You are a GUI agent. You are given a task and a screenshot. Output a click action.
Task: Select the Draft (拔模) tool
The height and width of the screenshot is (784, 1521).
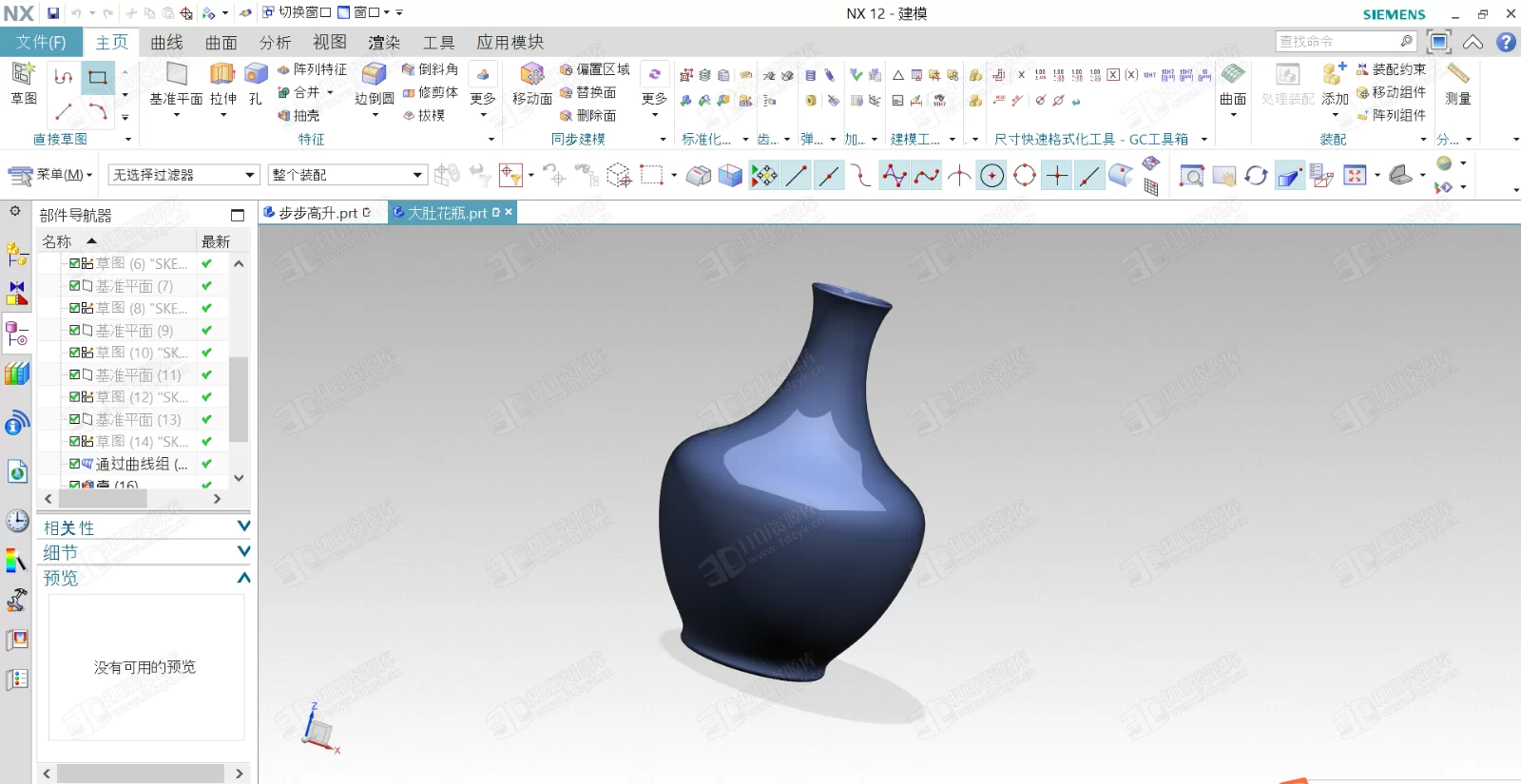(423, 115)
